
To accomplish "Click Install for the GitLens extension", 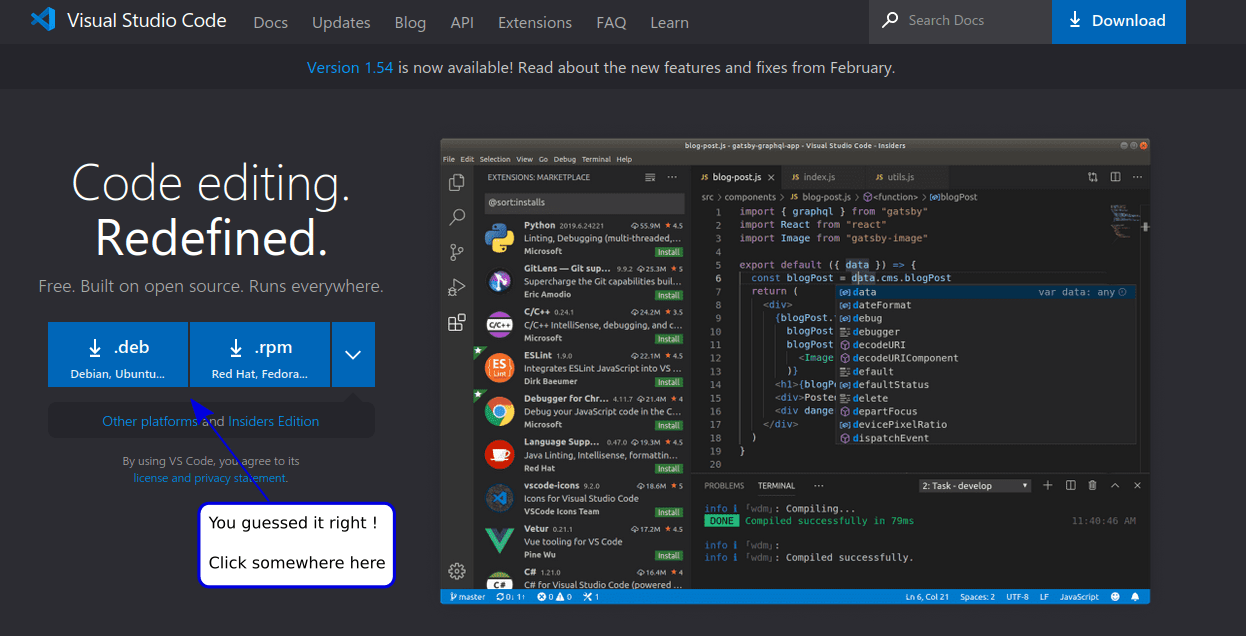I will (669, 295).
